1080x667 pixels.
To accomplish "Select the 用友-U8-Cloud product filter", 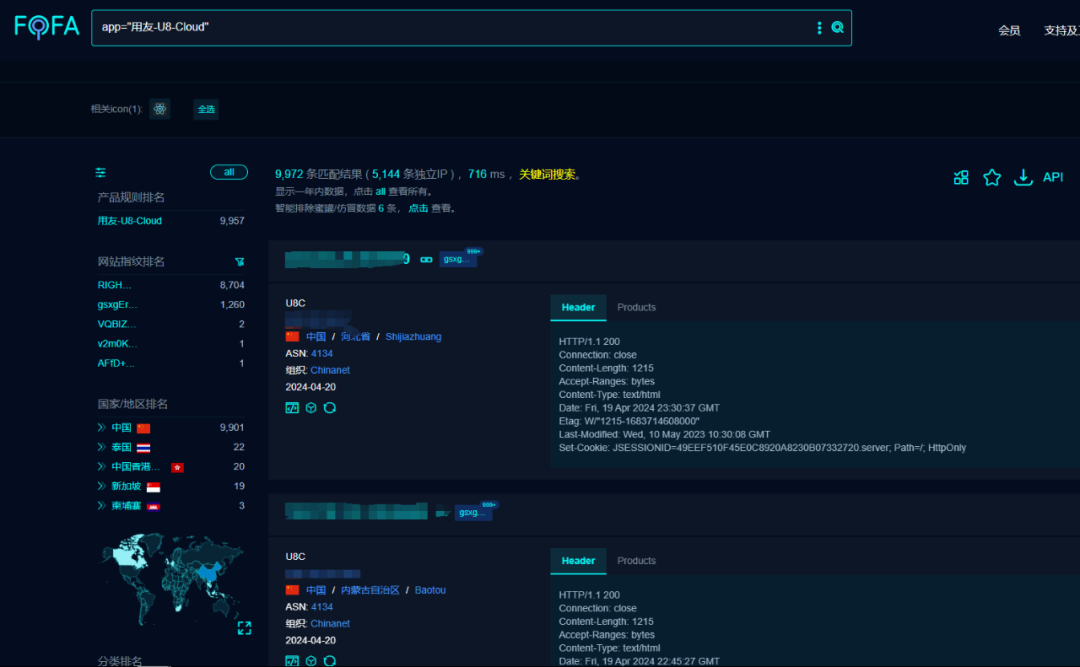I will [x=129, y=220].
